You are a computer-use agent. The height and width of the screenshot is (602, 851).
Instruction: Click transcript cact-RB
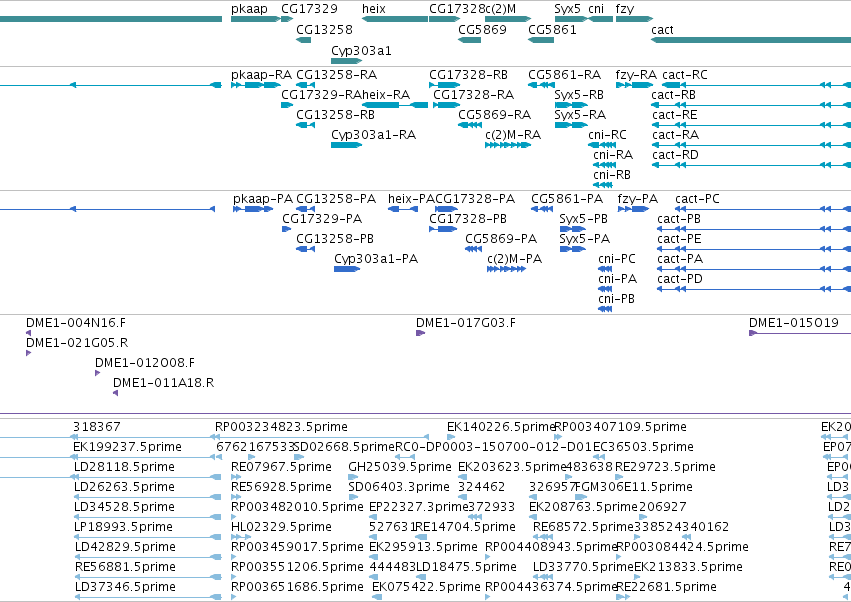coord(751,105)
